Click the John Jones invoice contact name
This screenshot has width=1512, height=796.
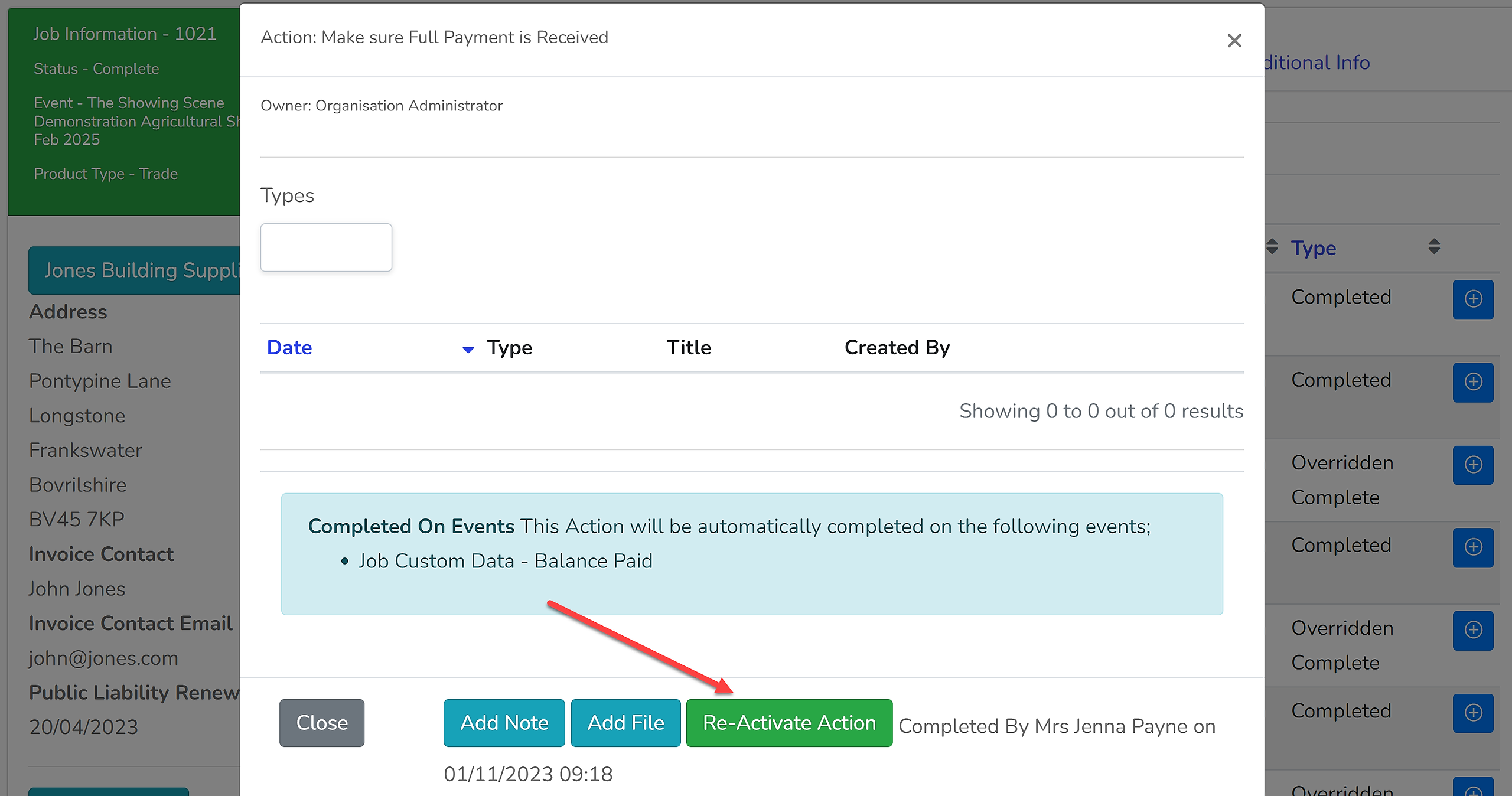tap(77, 589)
